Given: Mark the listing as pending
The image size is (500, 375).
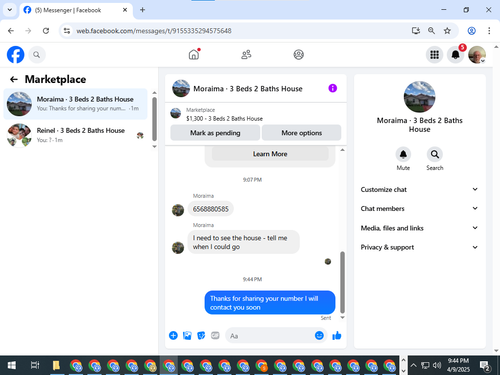Looking at the screenshot, I should click(x=215, y=133).
